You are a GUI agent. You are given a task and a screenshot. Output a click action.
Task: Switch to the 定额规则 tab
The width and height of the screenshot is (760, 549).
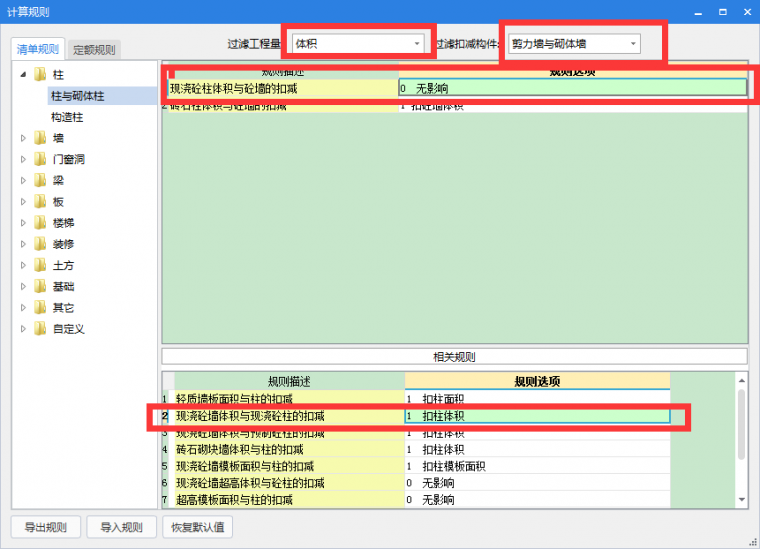(95, 50)
